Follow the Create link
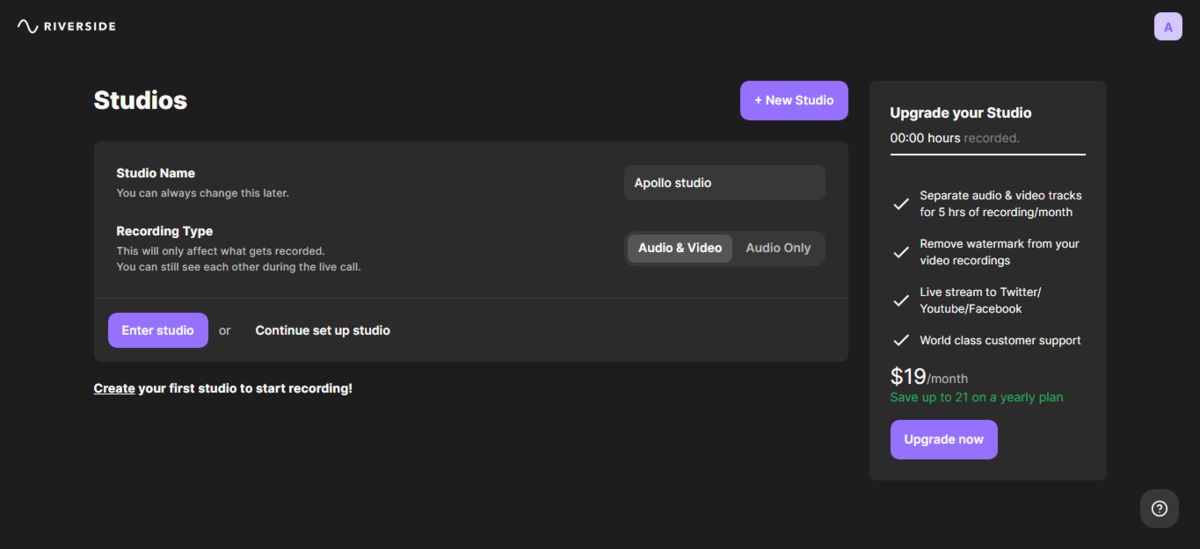The height and width of the screenshot is (549, 1200). click(114, 388)
